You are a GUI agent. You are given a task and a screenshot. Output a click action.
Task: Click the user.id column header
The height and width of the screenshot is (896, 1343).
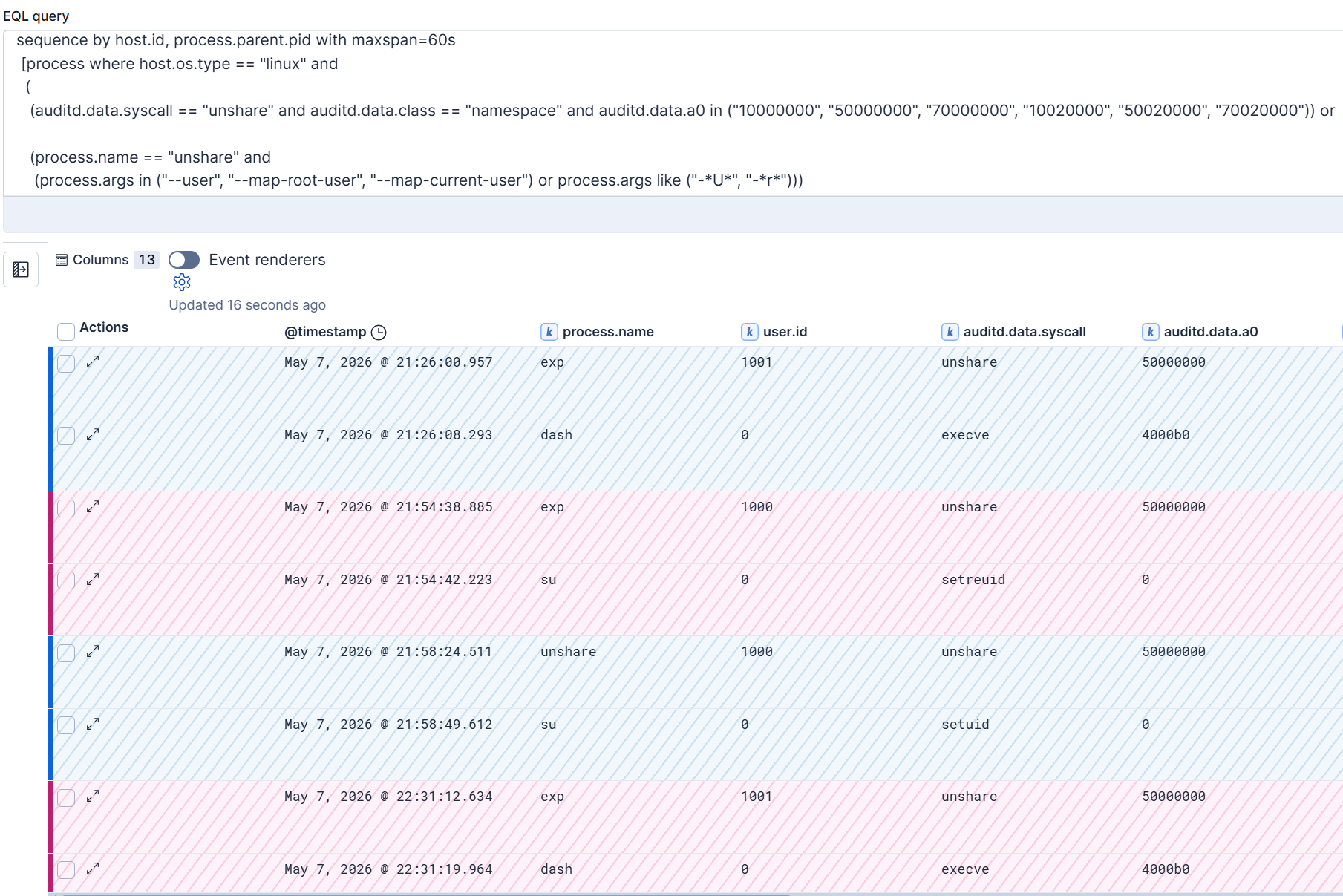[x=785, y=332]
